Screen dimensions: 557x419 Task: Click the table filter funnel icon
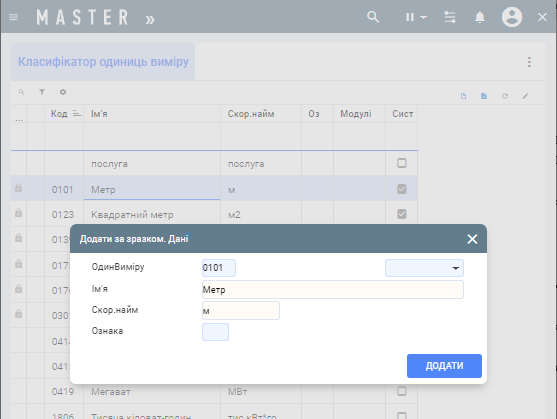point(42,92)
